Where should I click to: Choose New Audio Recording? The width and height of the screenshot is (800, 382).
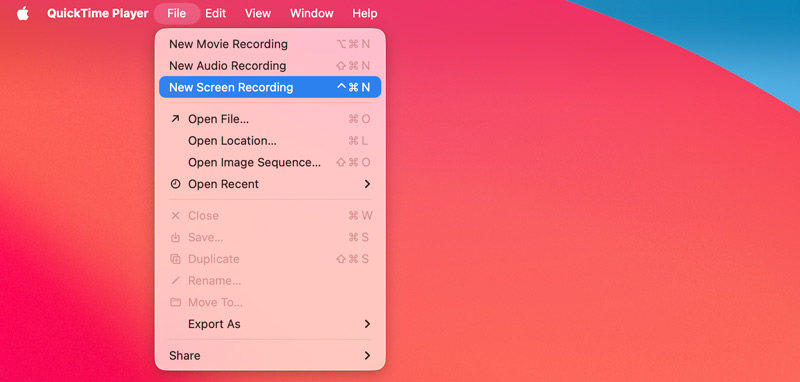tap(270, 66)
